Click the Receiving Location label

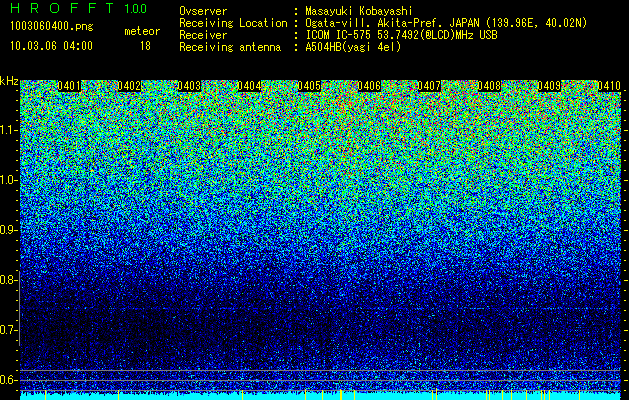pos(233,24)
